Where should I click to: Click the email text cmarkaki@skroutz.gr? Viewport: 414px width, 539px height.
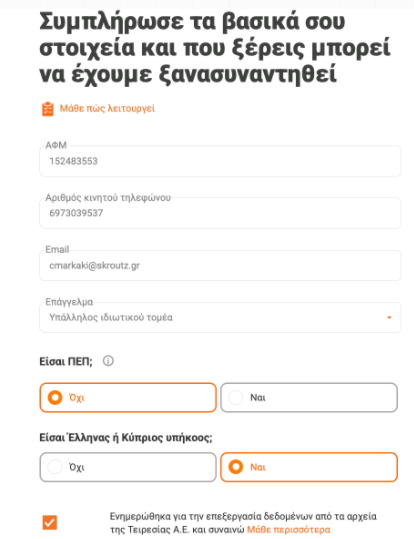point(94,265)
